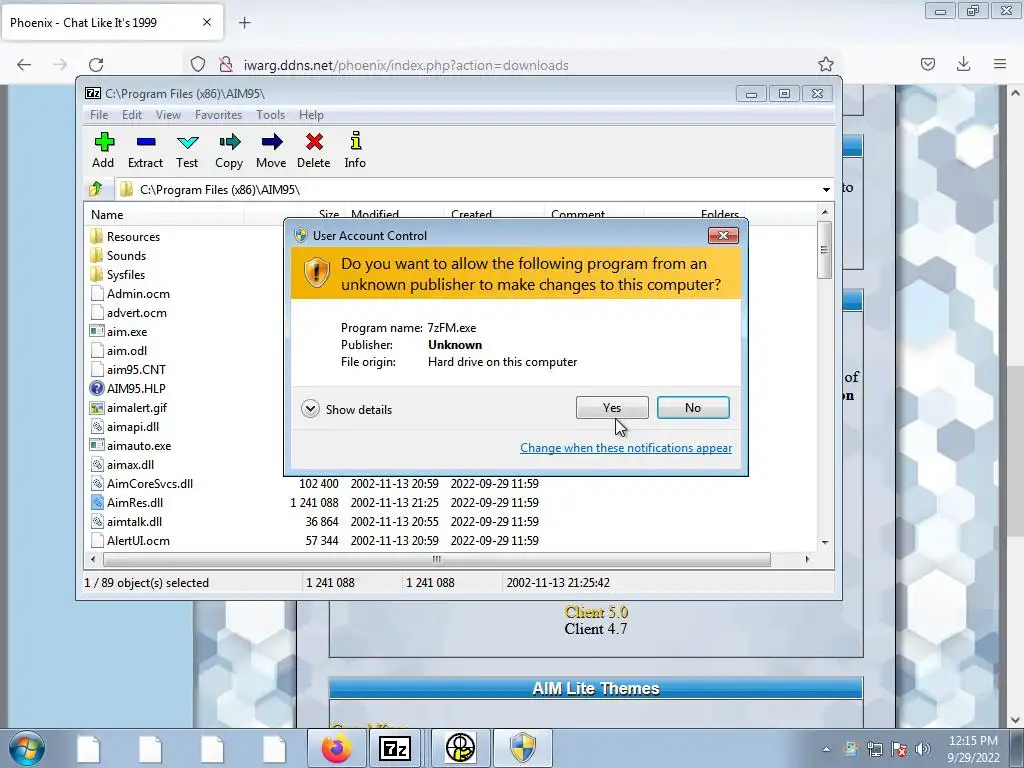The image size is (1024, 768).
Task: Click the 7-Zip file list scroll down arrow
Action: pos(825,543)
